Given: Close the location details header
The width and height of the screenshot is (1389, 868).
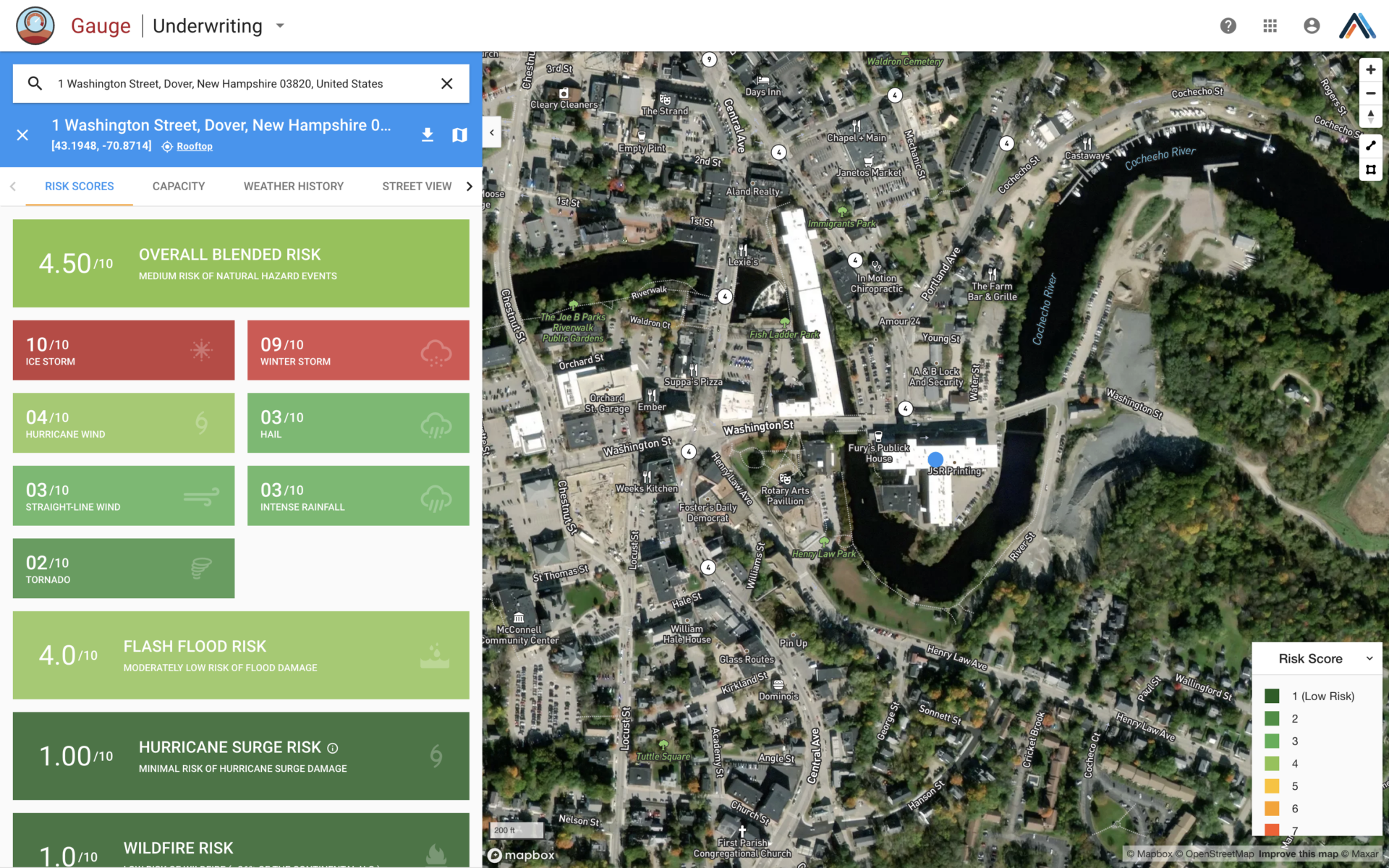Looking at the screenshot, I should (x=22, y=135).
